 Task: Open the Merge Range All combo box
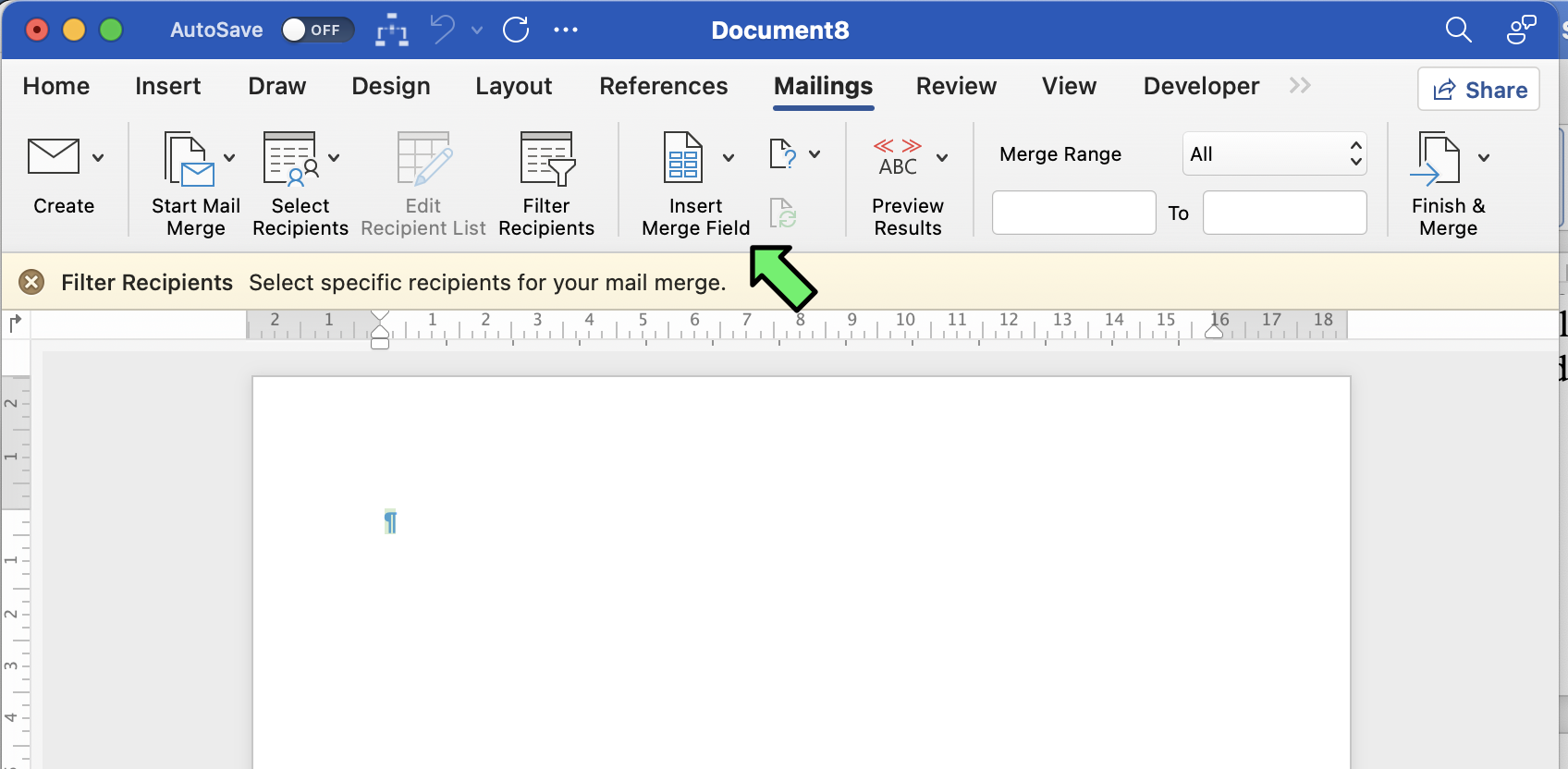coord(1275,153)
